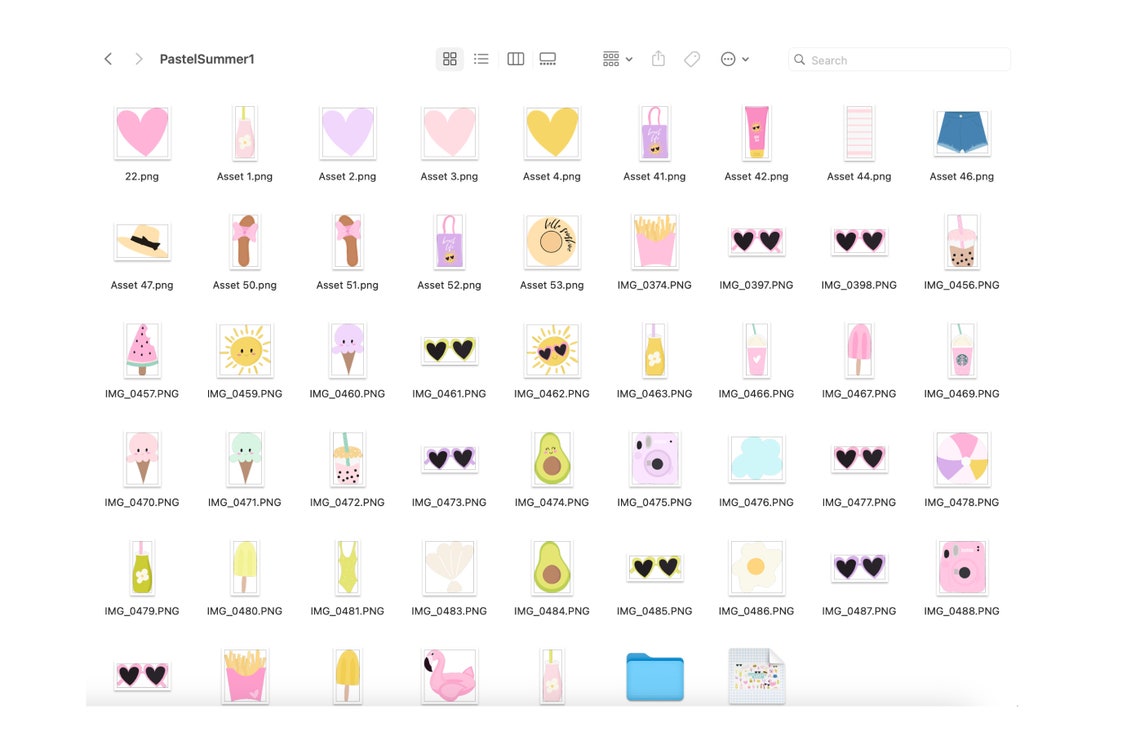Select the flamingo float thumbnail
Screen dimensions: 1140x745
point(449,676)
